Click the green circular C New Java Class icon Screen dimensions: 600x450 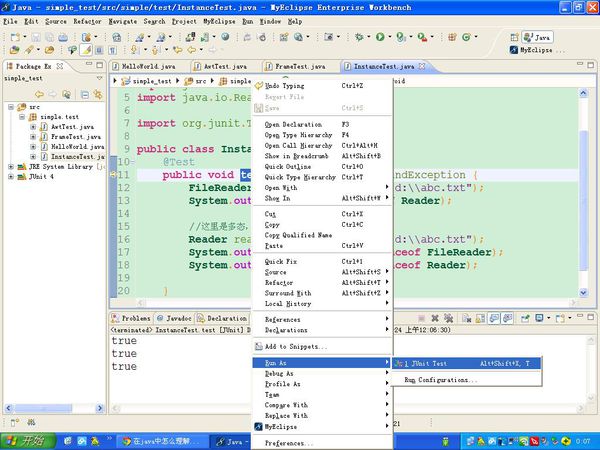(466, 37)
